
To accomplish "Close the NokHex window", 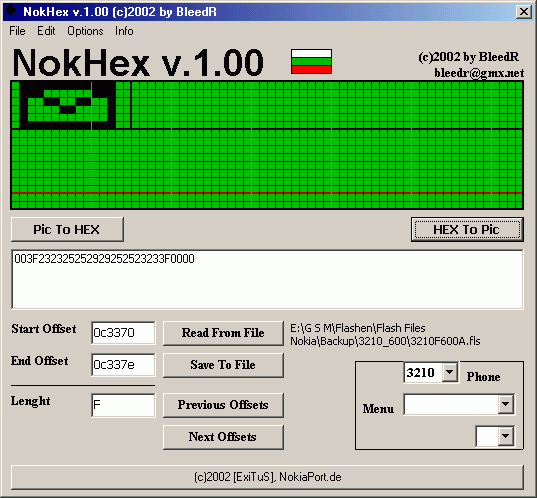I will pos(524,12).
